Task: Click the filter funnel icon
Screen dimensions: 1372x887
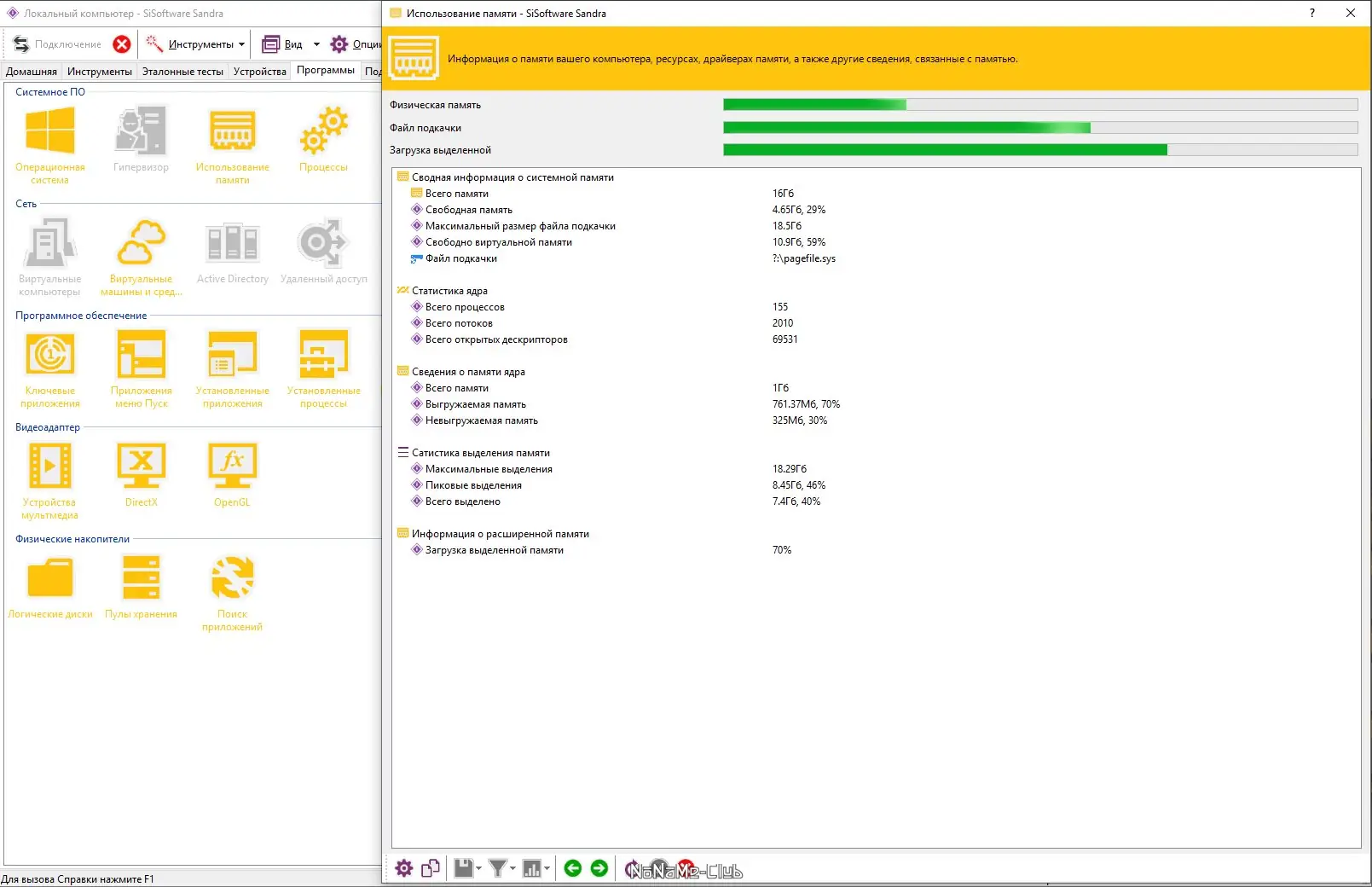Action: click(x=497, y=868)
